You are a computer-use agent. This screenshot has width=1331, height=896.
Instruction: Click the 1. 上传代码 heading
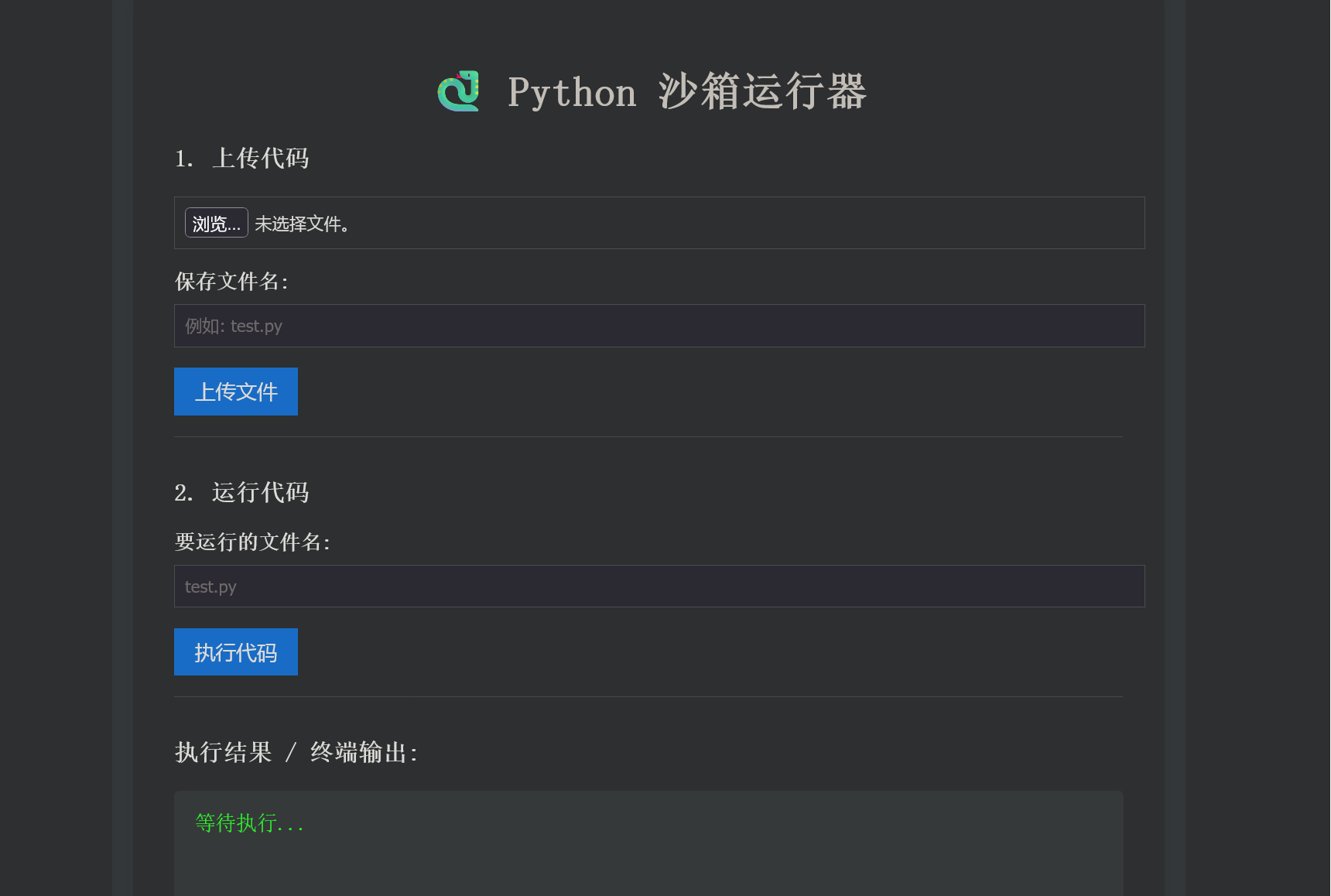click(242, 159)
